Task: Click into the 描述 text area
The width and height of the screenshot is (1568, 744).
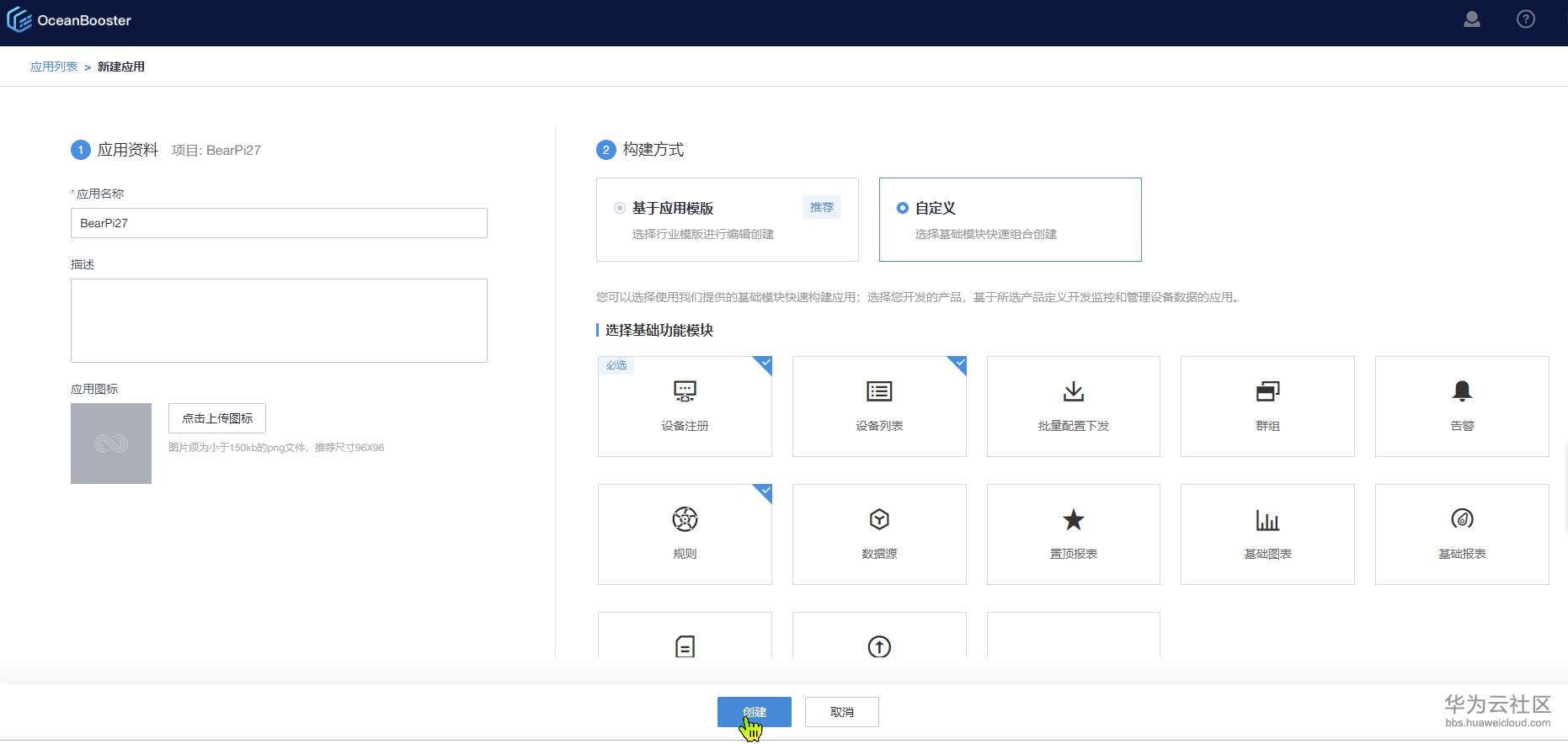Action: [x=279, y=321]
